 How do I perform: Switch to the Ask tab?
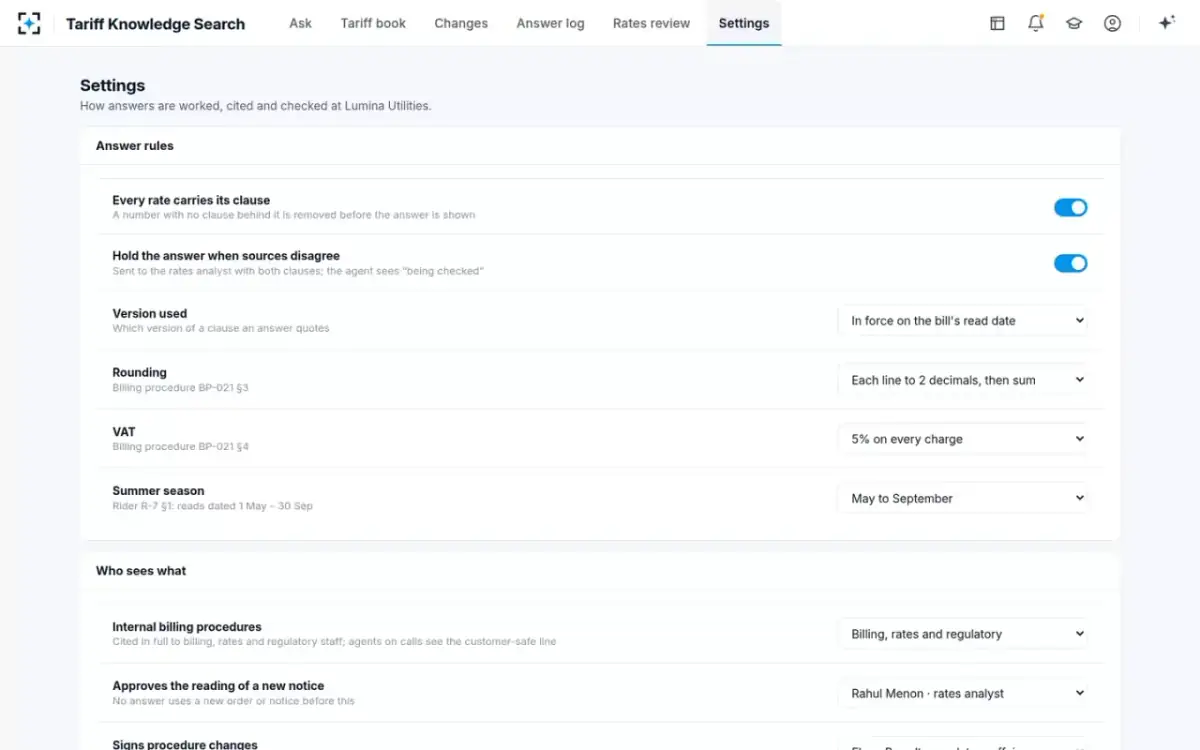pyautogui.click(x=300, y=23)
